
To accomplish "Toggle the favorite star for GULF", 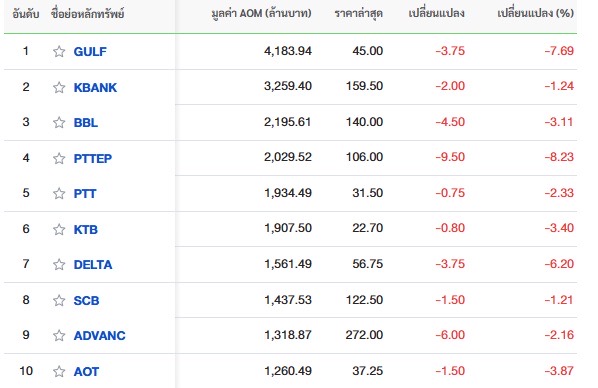I will tap(59, 51).
